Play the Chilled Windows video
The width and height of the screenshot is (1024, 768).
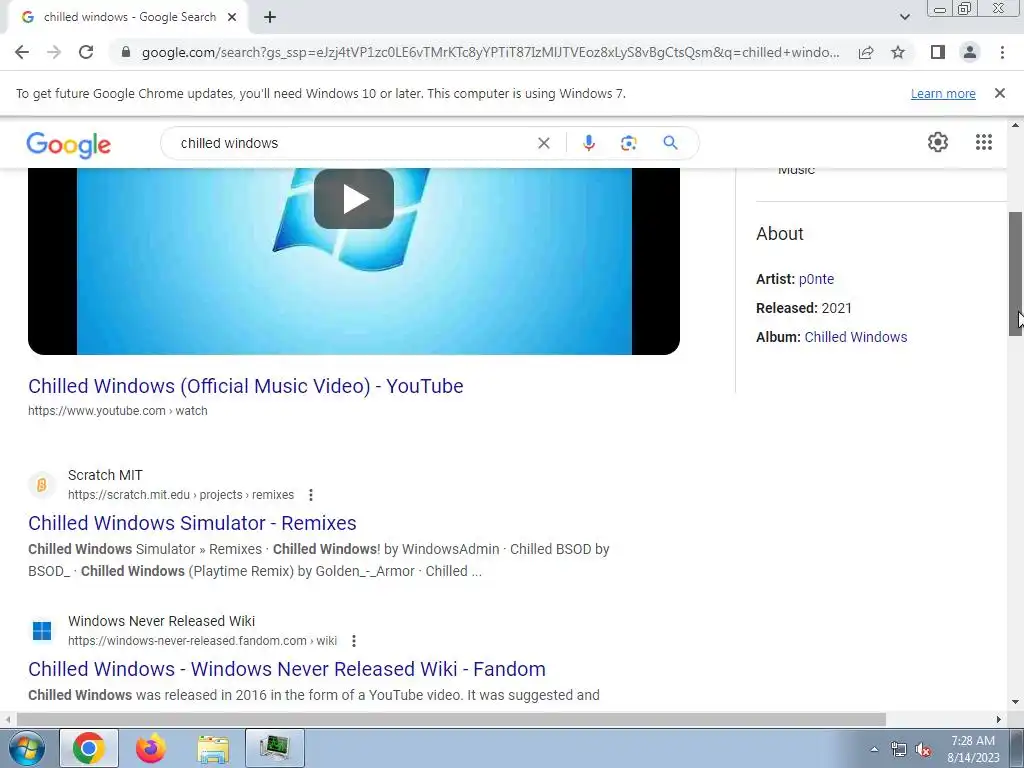coord(354,199)
